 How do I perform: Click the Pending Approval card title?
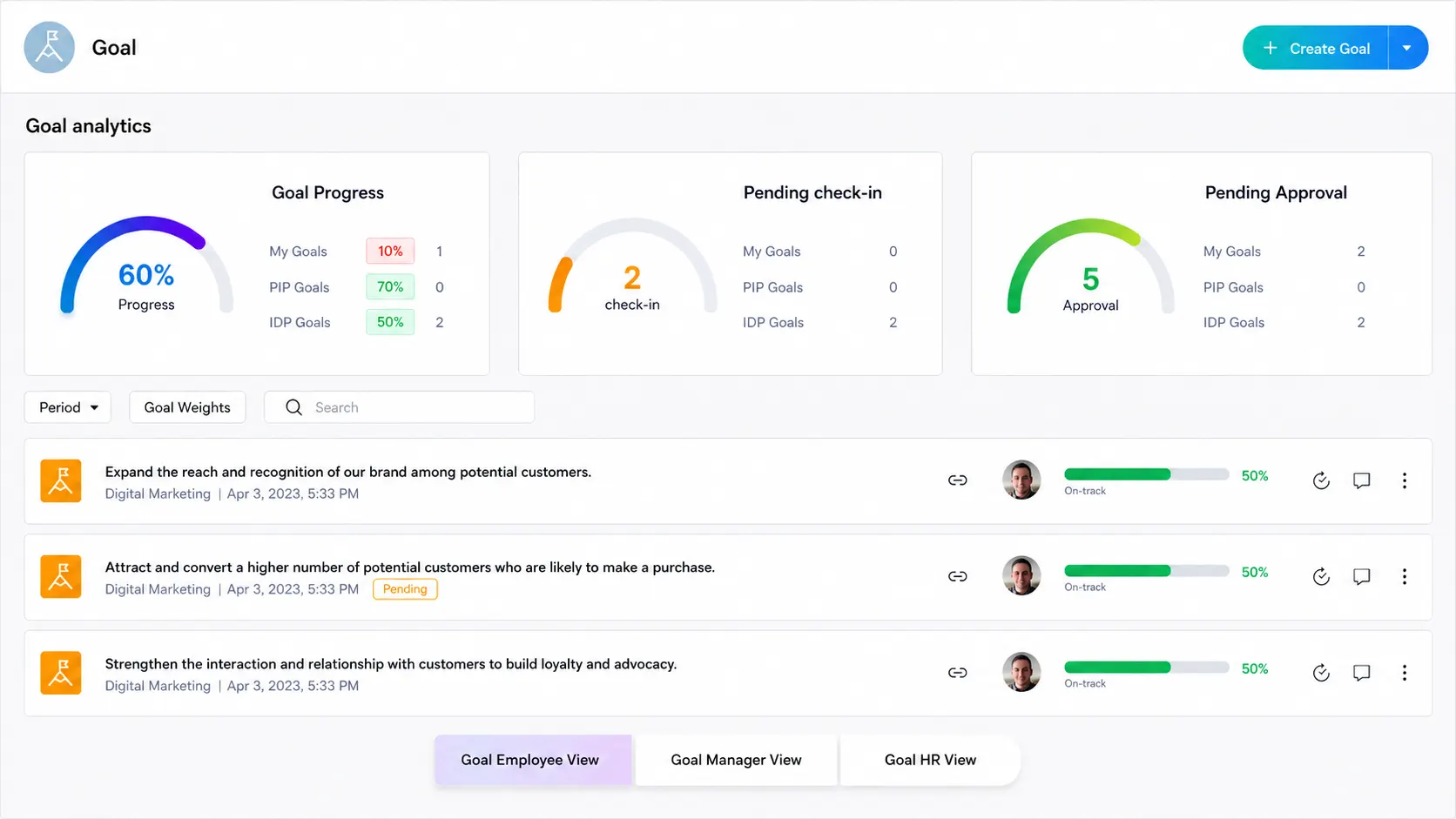click(x=1276, y=192)
